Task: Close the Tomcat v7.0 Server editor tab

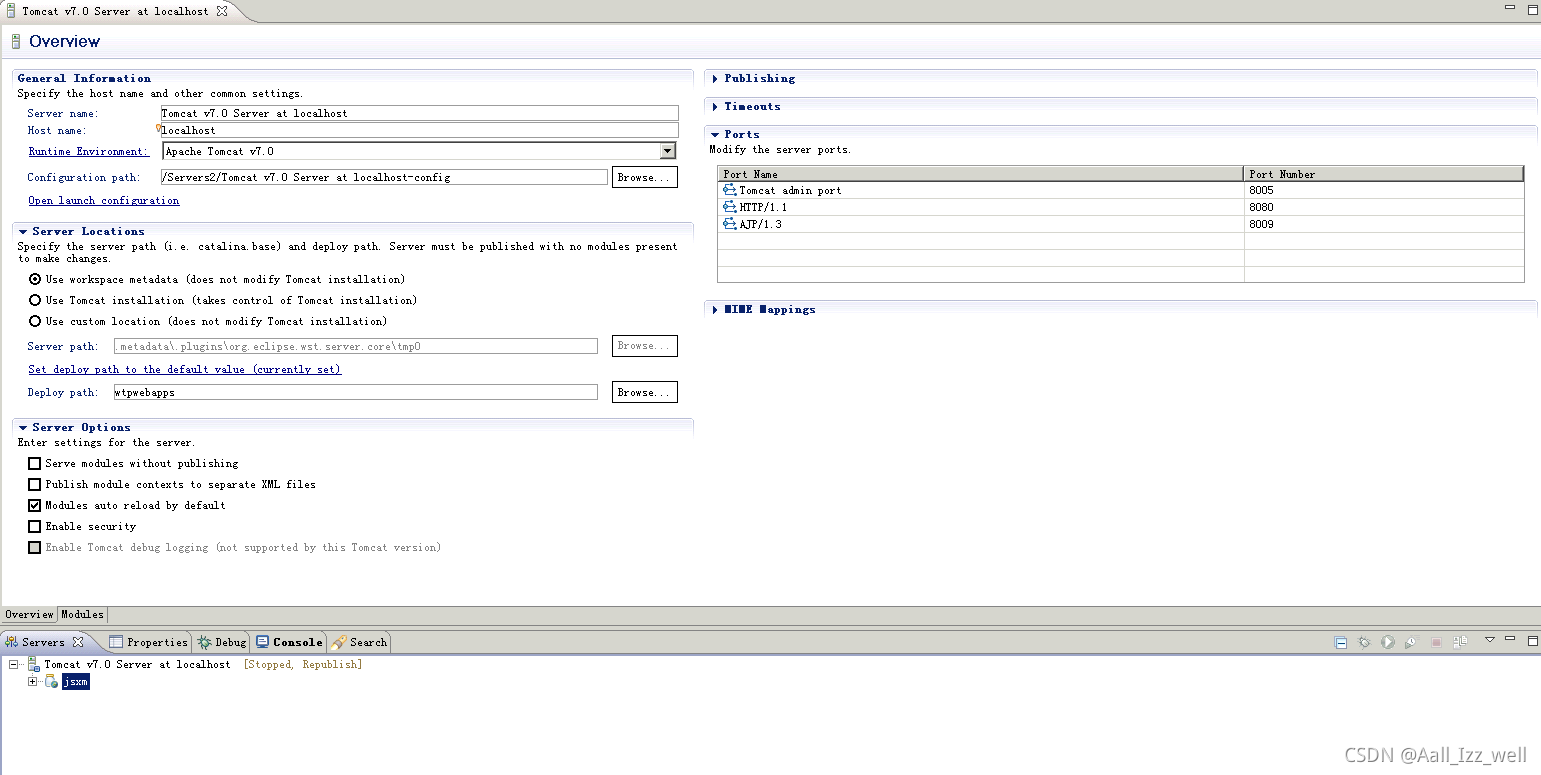Action: pyautogui.click(x=222, y=11)
